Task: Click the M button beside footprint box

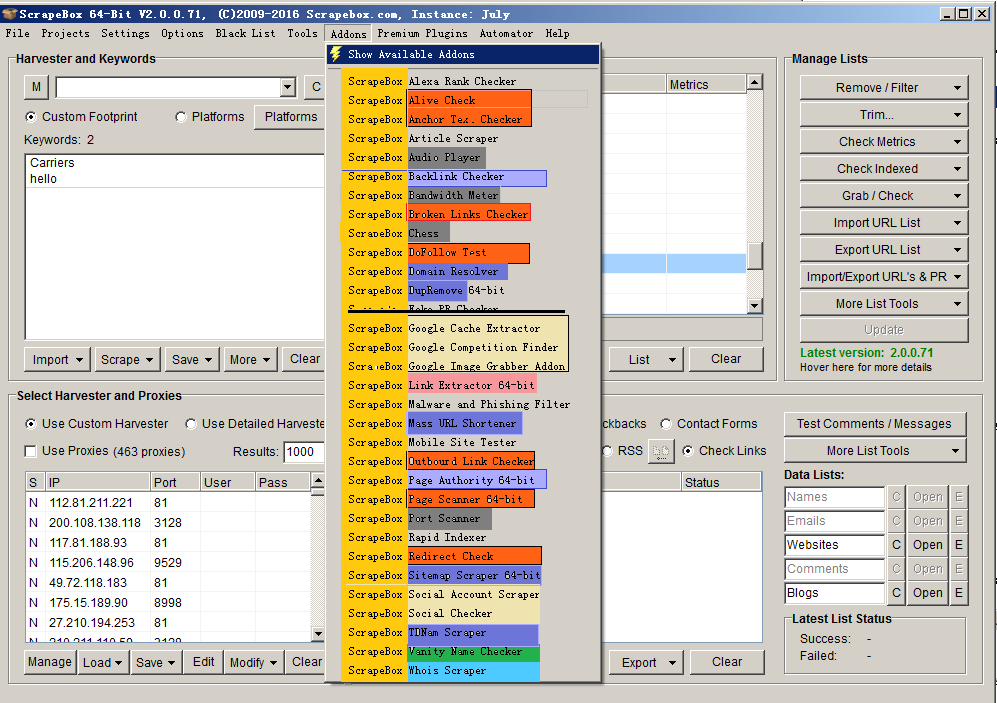Action: coord(36,87)
